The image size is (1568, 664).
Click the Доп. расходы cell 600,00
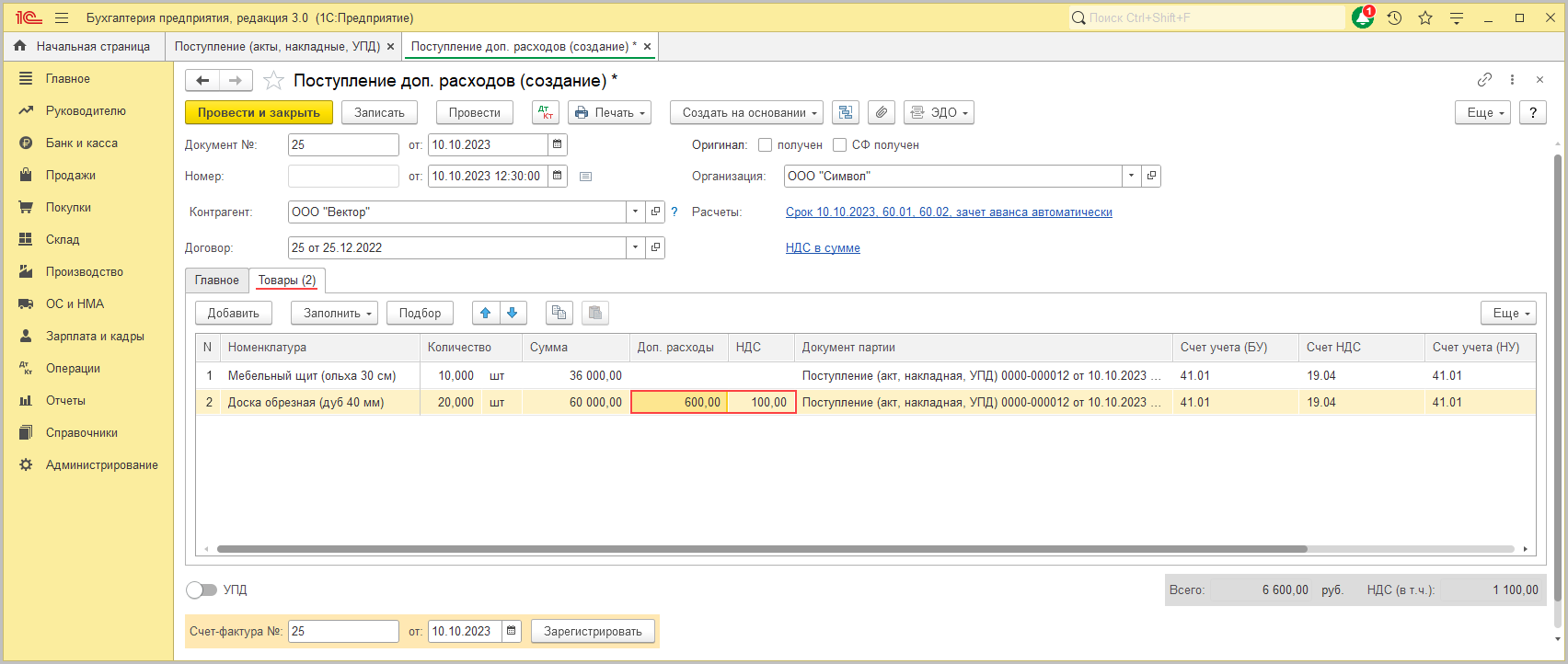[x=679, y=402]
